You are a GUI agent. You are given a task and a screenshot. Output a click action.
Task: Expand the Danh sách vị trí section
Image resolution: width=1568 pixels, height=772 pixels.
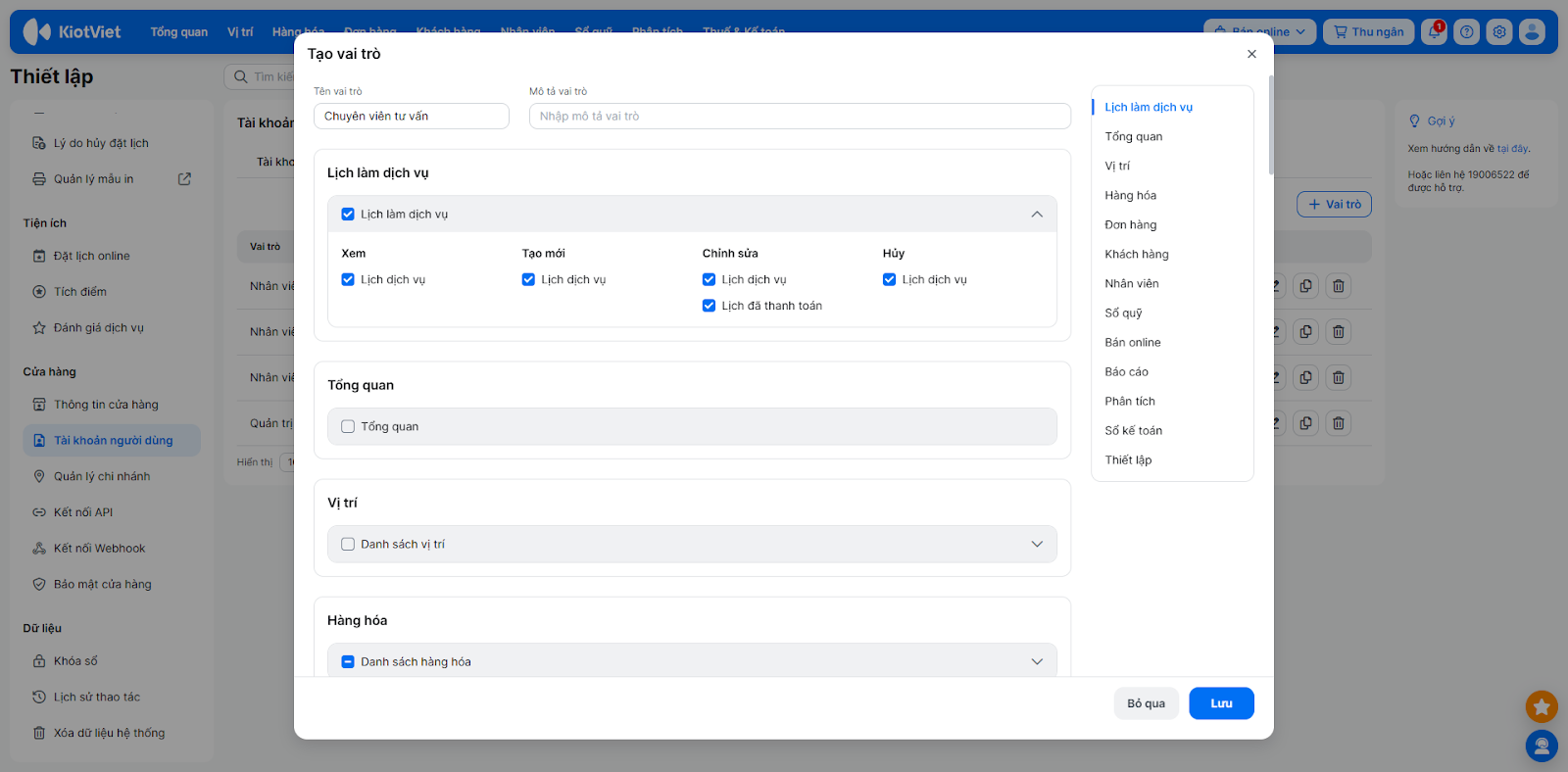[1037, 544]
